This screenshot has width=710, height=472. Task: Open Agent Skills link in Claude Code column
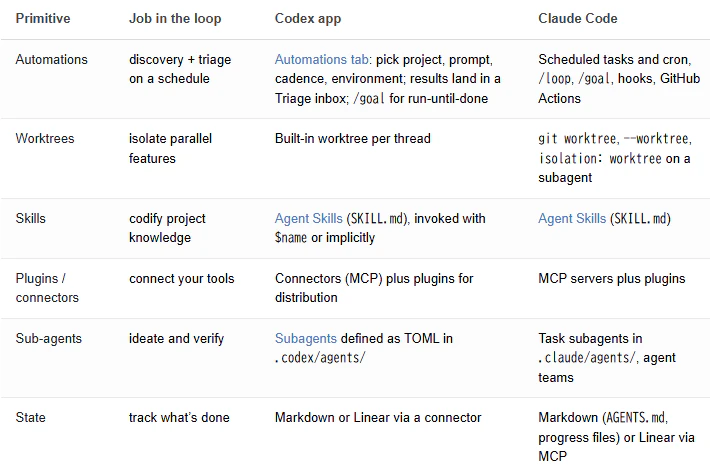click(x=572, y=218)
